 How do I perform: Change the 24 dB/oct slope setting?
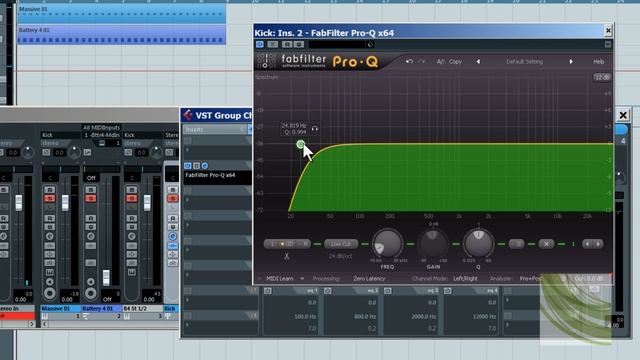click(340, 256)
